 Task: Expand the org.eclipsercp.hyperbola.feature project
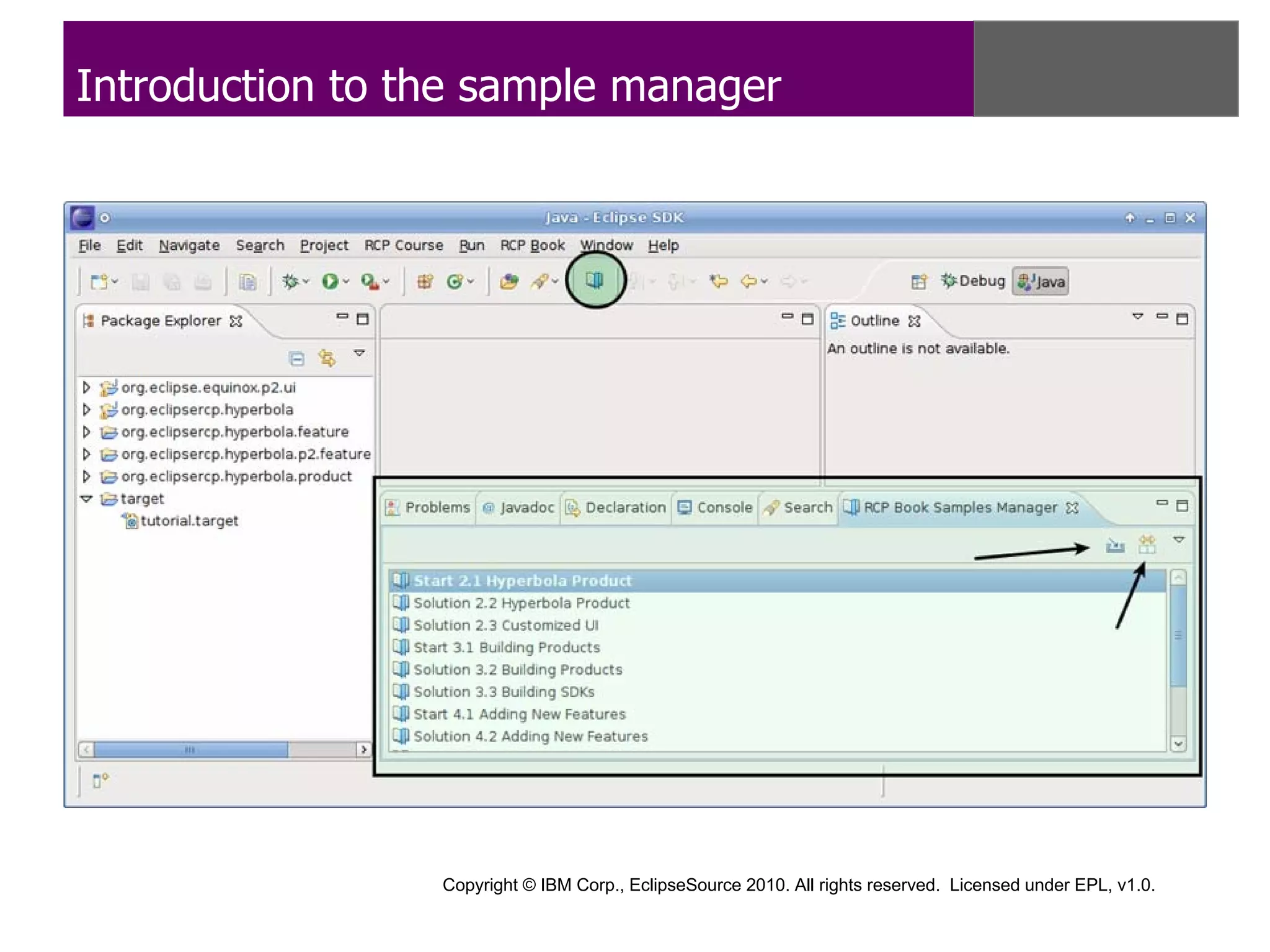(x=87, y=432)
